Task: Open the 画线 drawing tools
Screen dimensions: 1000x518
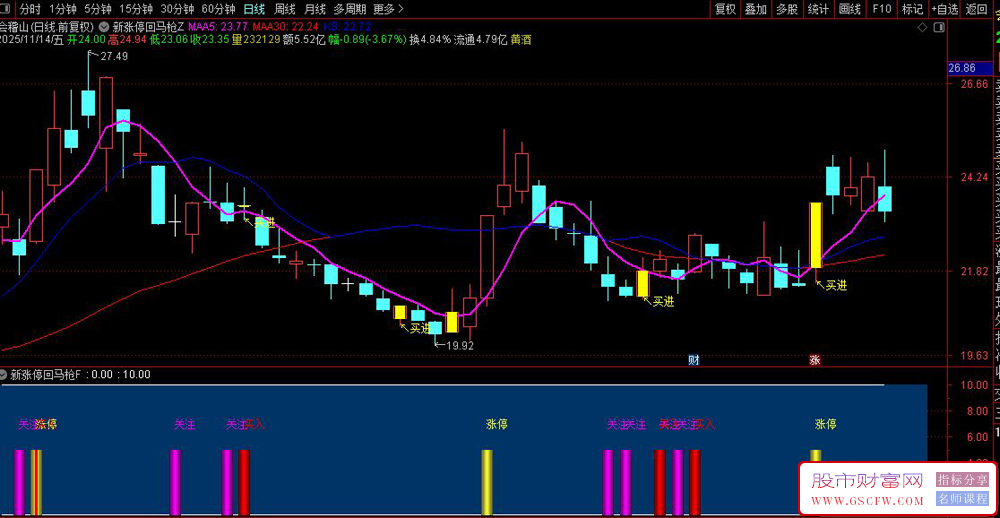Action: coord(850,9)
